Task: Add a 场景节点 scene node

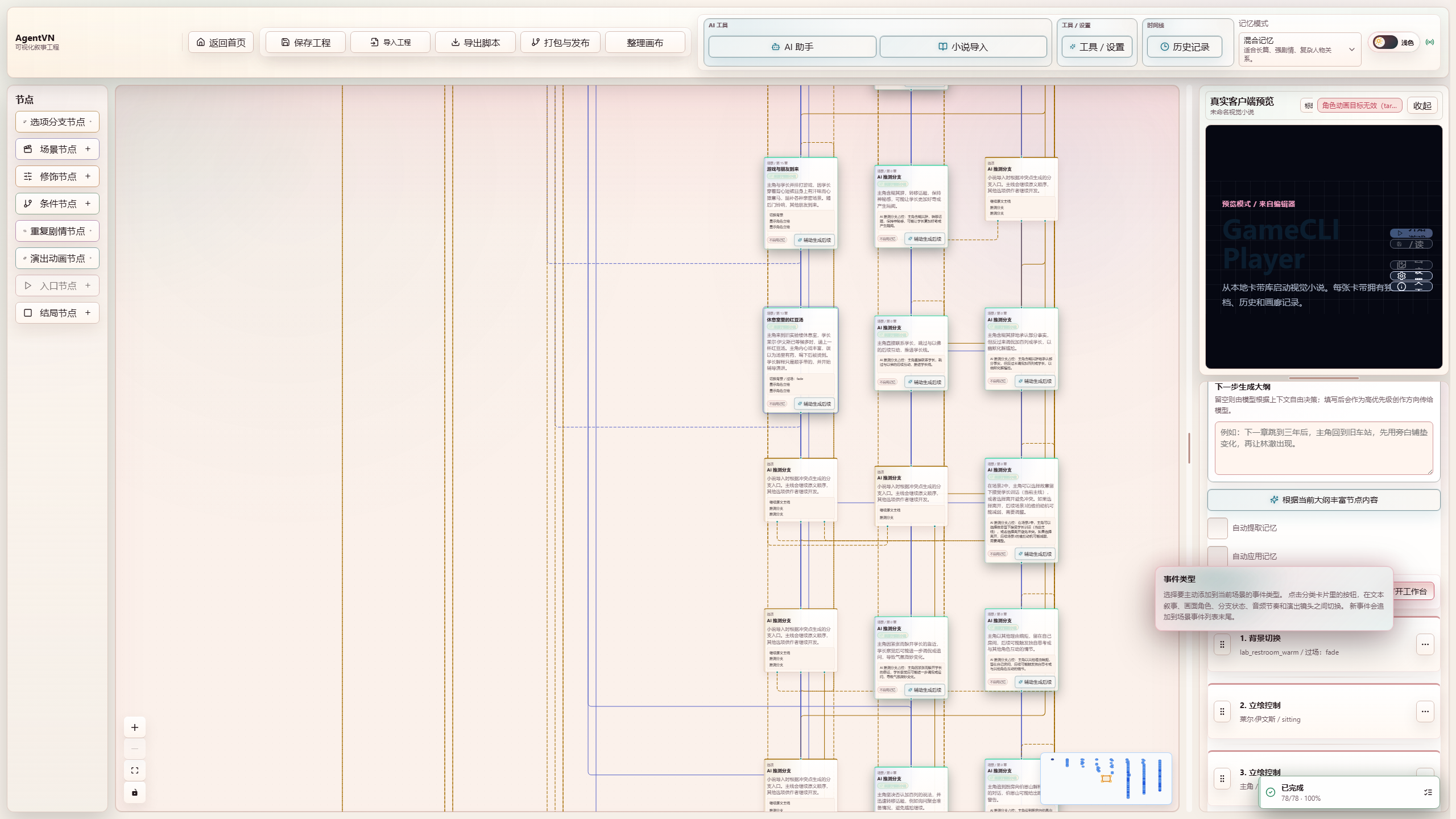Action: (57, 149)
